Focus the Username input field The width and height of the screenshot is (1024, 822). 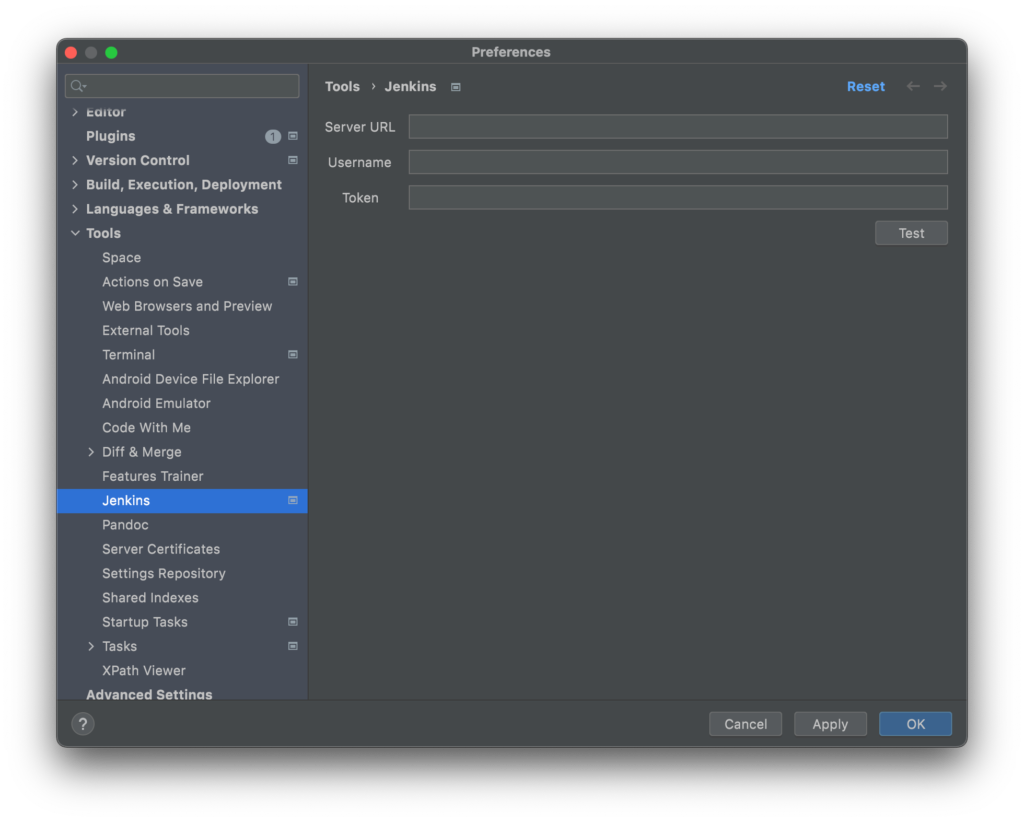click(678, 162)
